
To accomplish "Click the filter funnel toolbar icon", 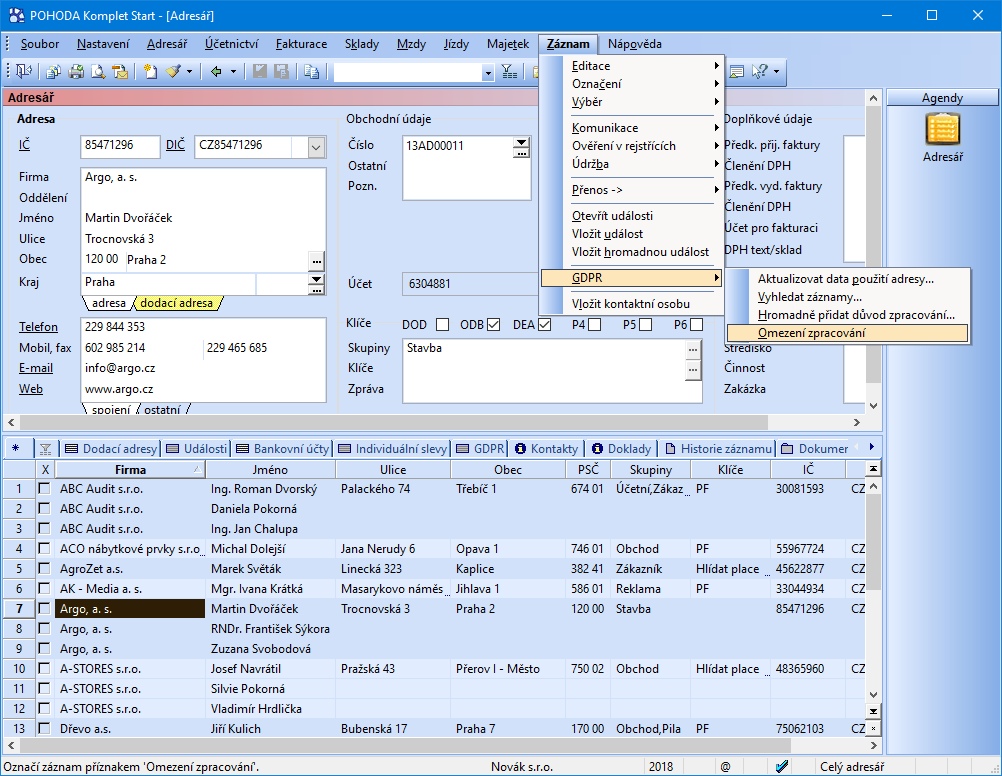I will click(x=509, y=72).
